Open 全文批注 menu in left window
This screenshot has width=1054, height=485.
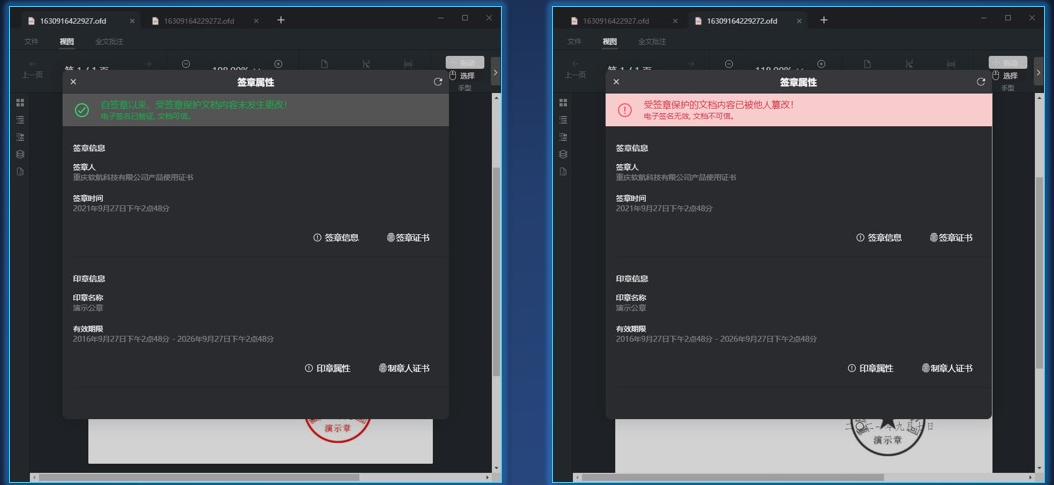(109, 42)
